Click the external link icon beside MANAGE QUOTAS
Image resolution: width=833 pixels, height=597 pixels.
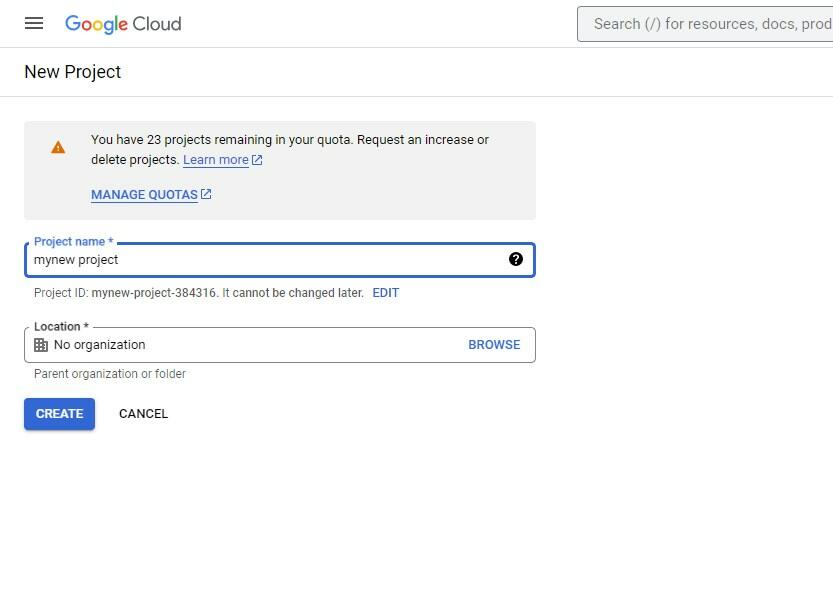click(x=205, y=194)
